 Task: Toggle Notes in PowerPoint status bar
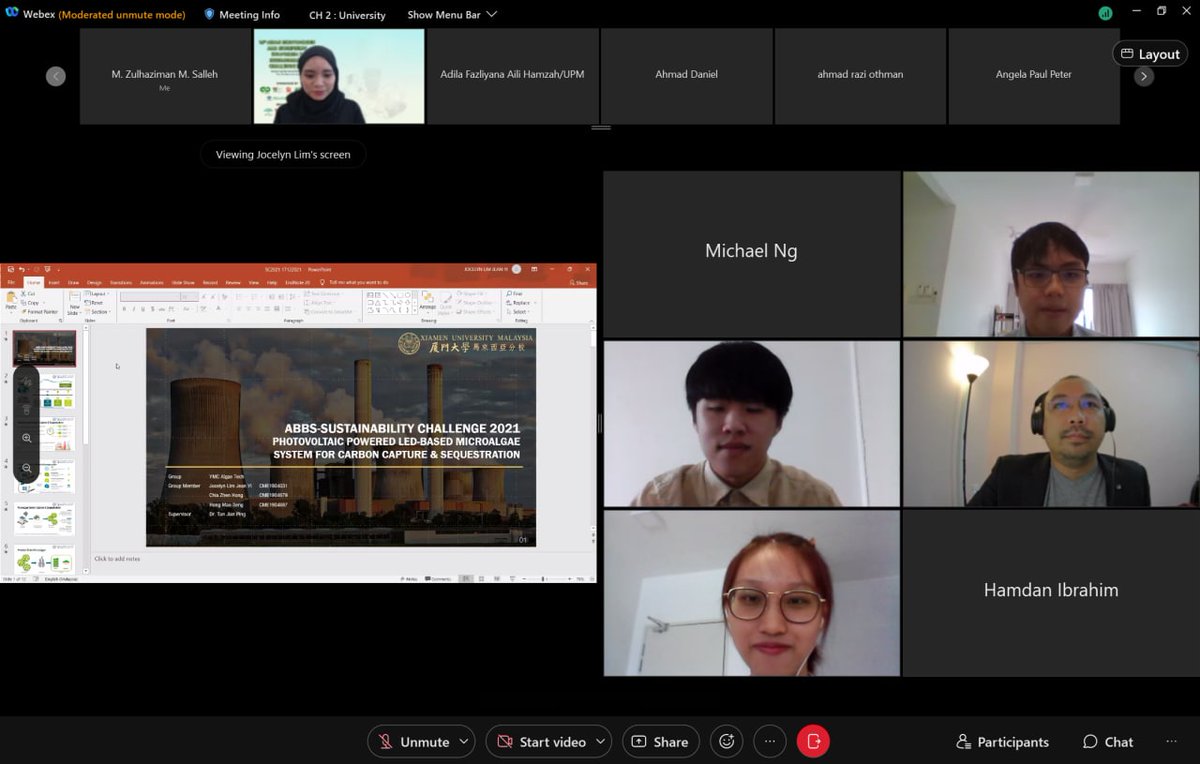coord(411,578)
